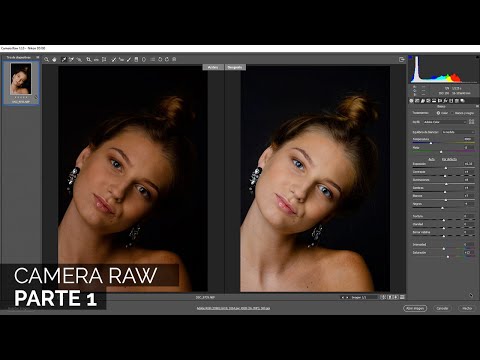Click the Hecho button
The height and width of the screenshot is (360, 480).
[467, 308]
